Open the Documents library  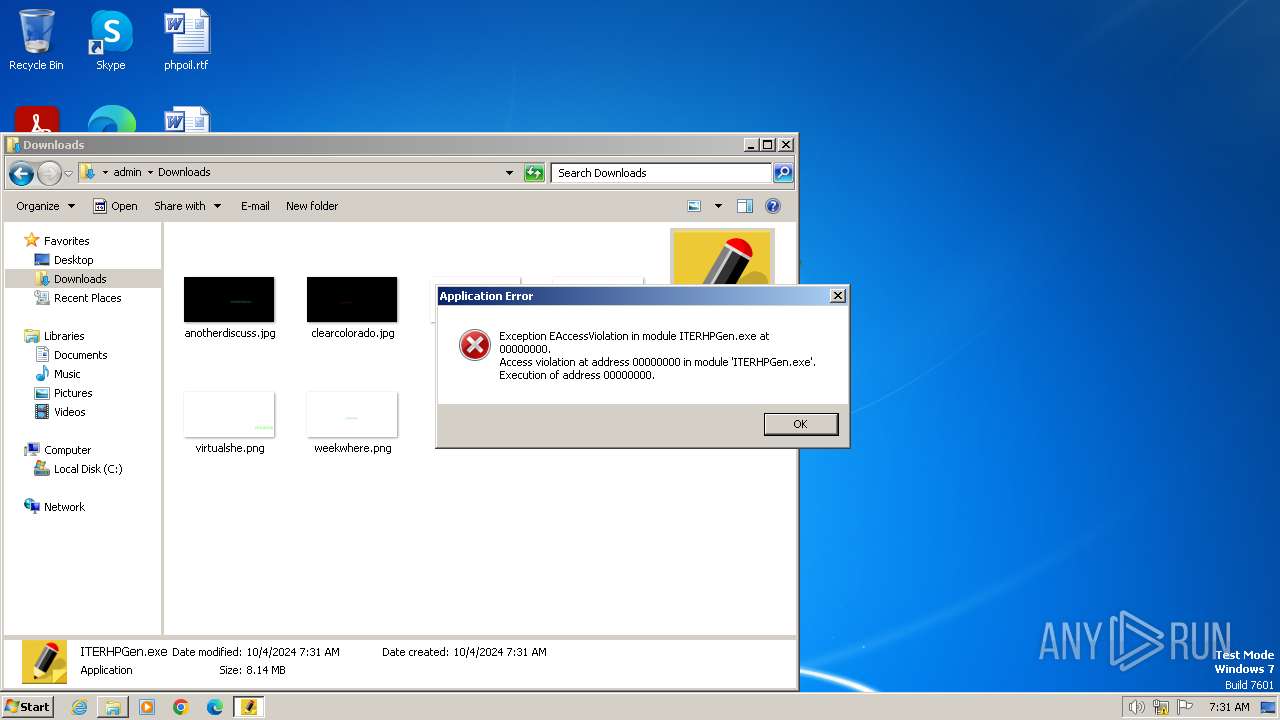click(x=80, y=355)
